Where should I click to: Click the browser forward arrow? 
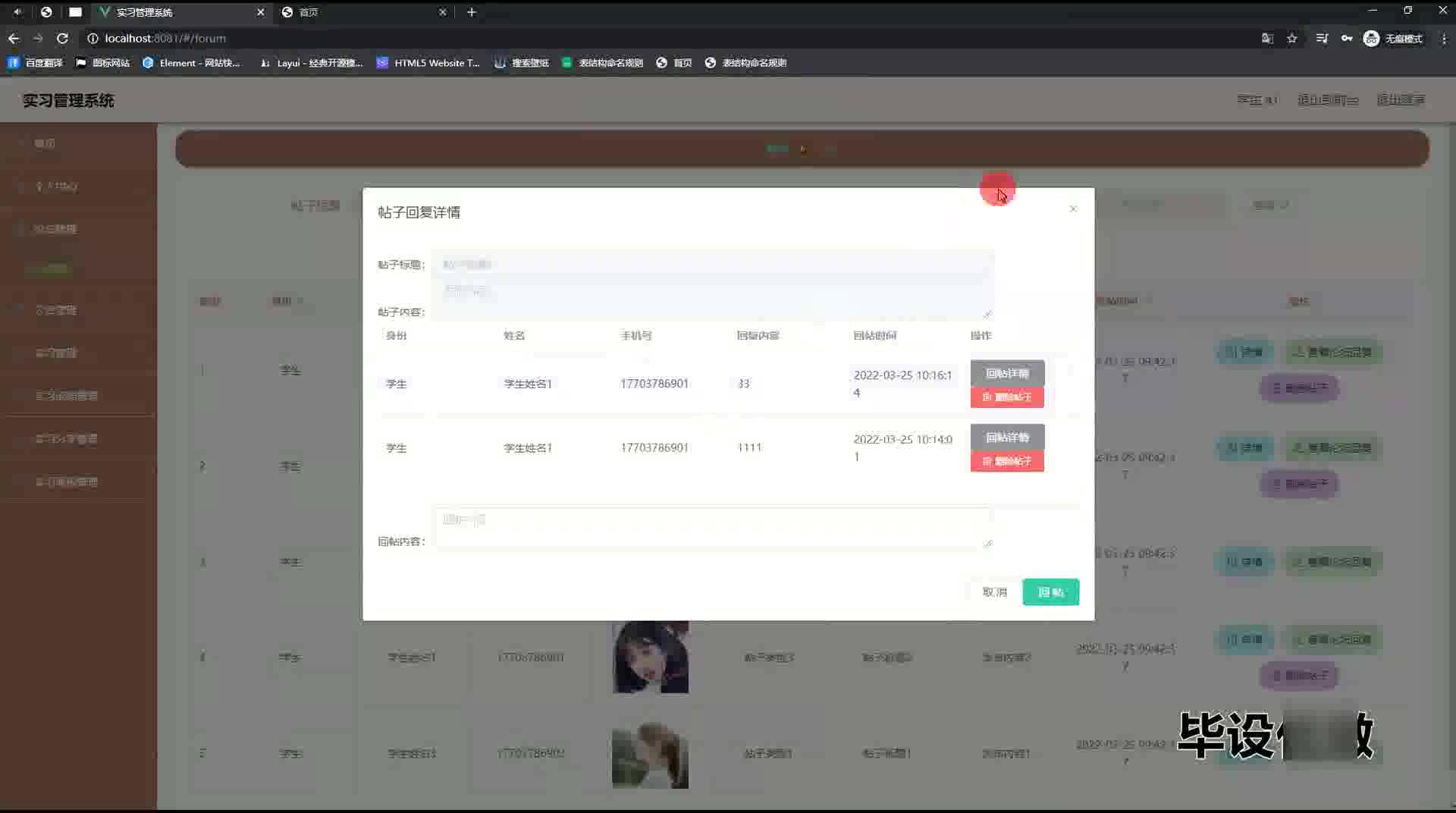(x=38, y=39)
